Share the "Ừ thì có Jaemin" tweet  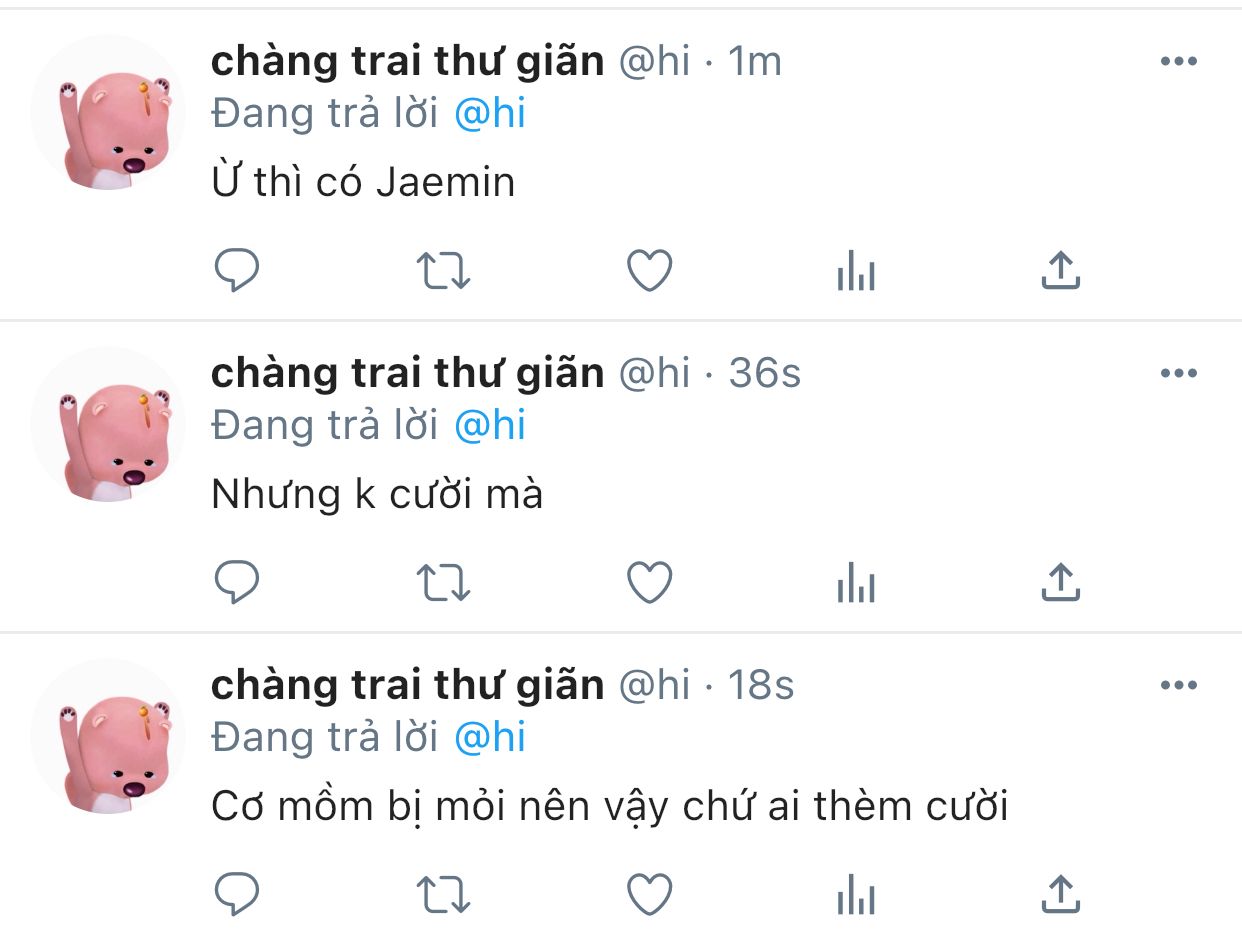pos(1061,270)
